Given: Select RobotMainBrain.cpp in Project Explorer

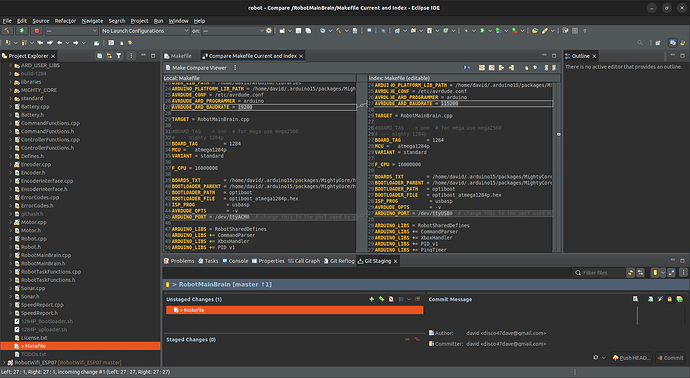Looking at the screenshot, I should pyautogui.click(x=46, y=255).
